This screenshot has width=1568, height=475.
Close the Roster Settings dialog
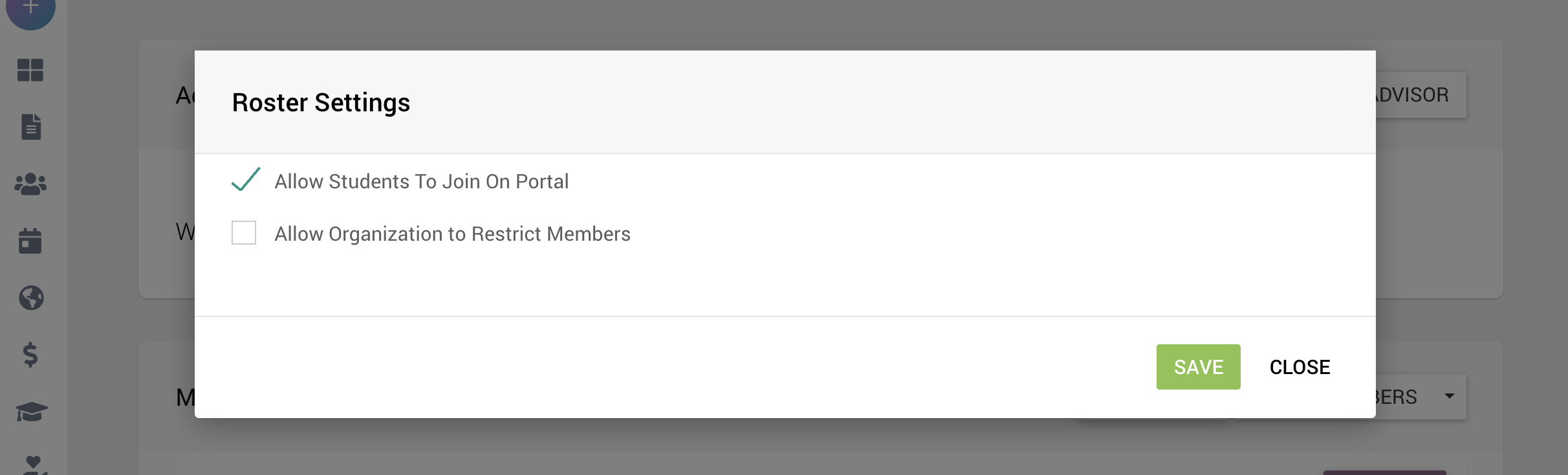point(1300,367)
